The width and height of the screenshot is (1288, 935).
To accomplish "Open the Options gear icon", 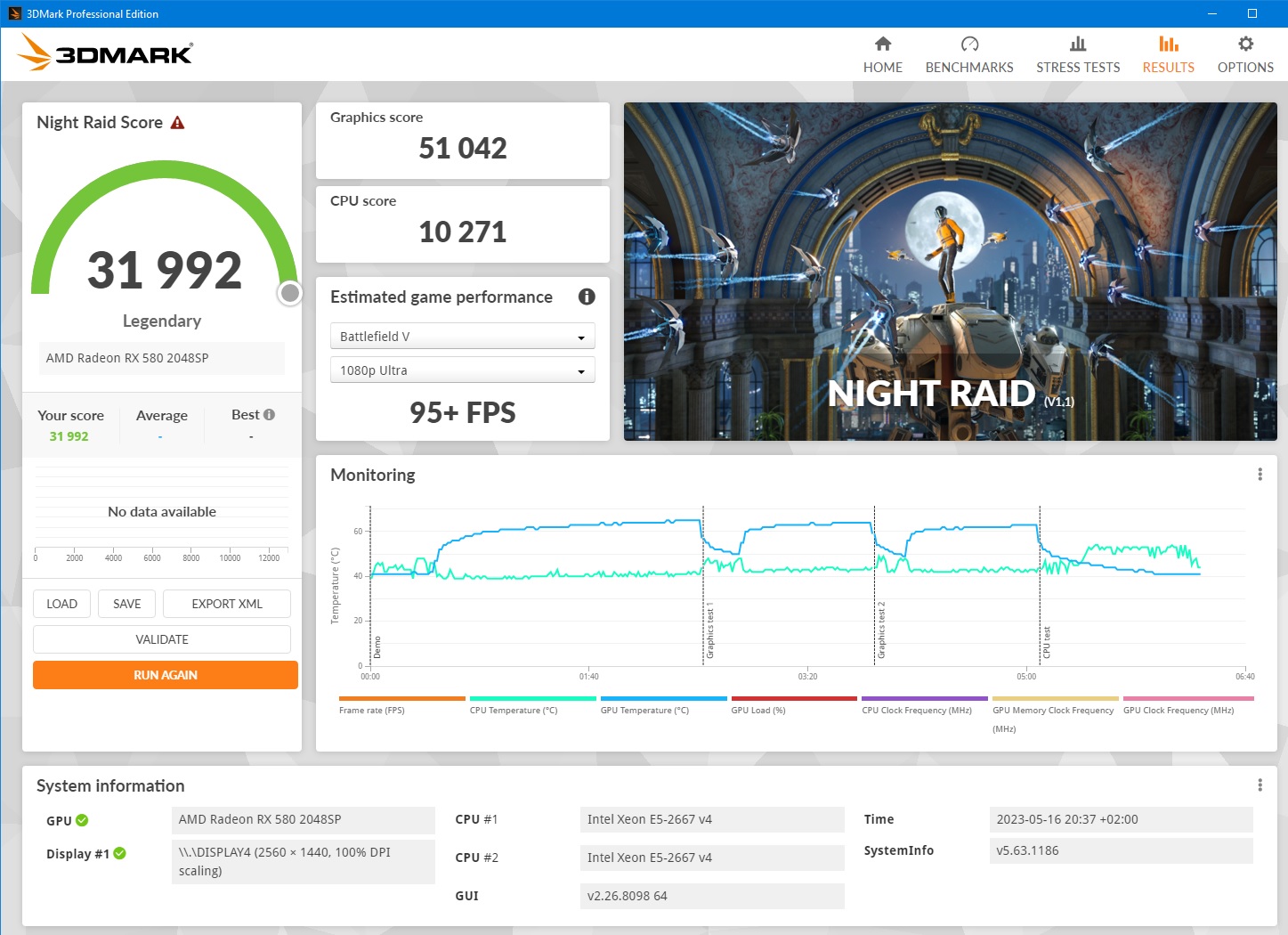I will (1245, 44).
